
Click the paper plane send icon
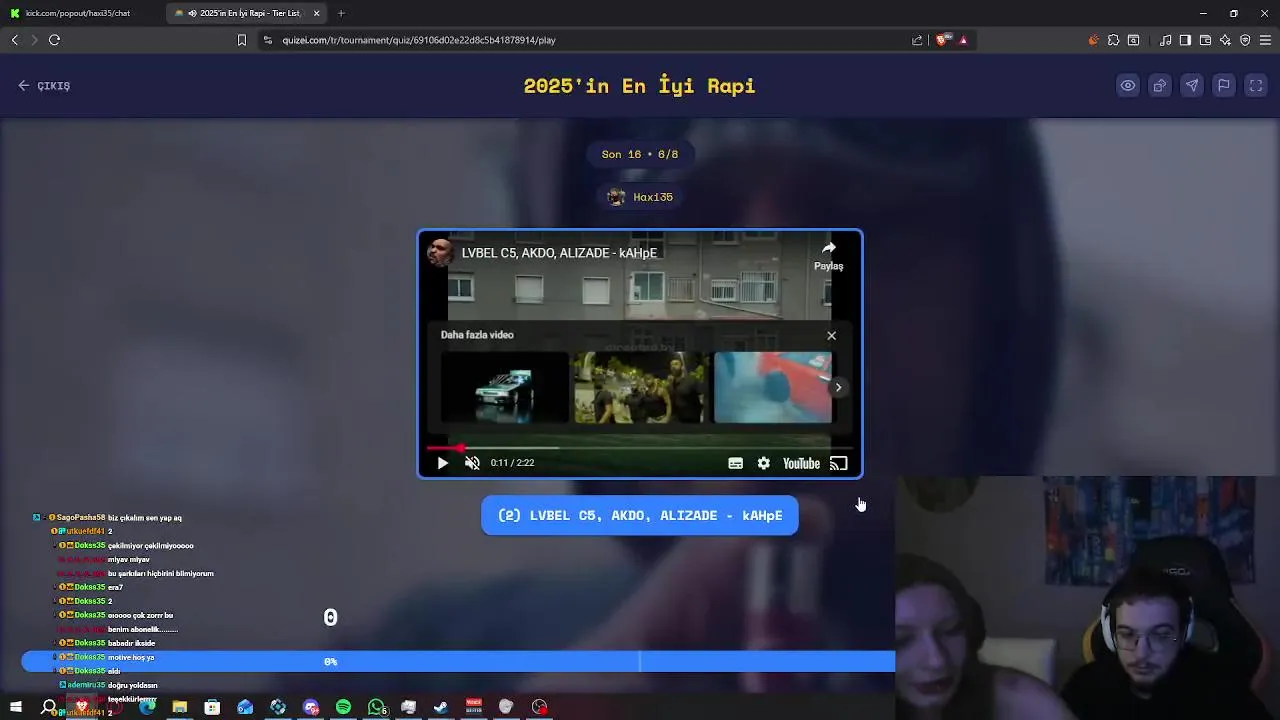coord(1192,86)
